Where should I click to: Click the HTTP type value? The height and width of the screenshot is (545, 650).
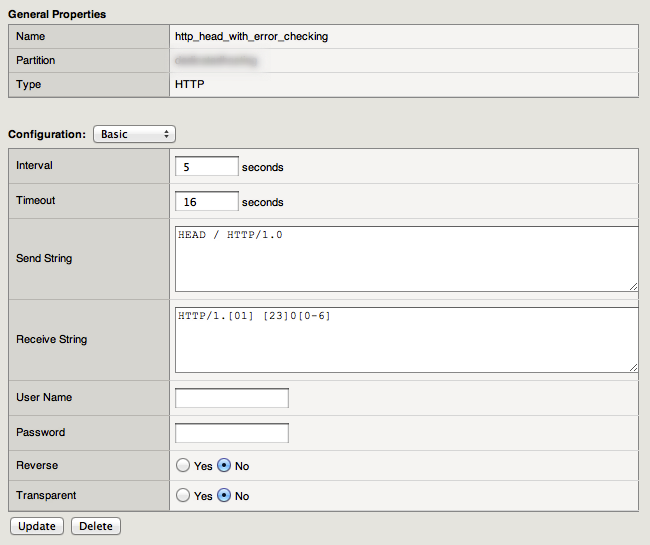tap(189, 85)
